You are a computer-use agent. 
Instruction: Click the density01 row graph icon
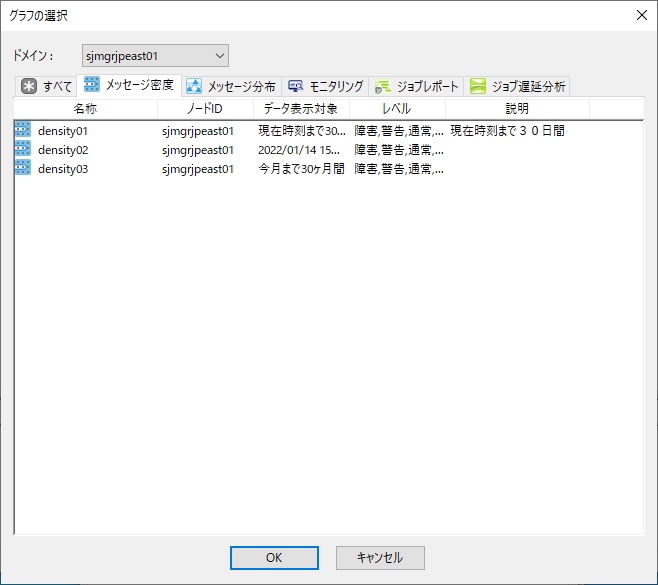pyautogui.click(x=23, y=130)
